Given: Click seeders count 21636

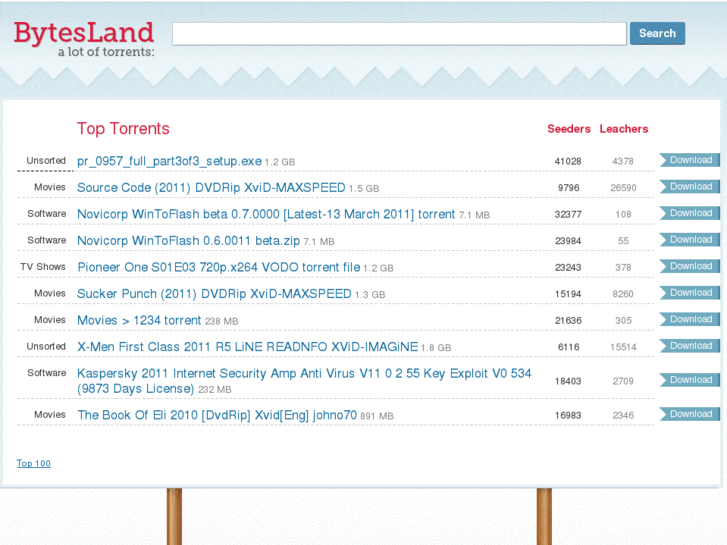Looking at the screenshot, I should click(568, 320).
